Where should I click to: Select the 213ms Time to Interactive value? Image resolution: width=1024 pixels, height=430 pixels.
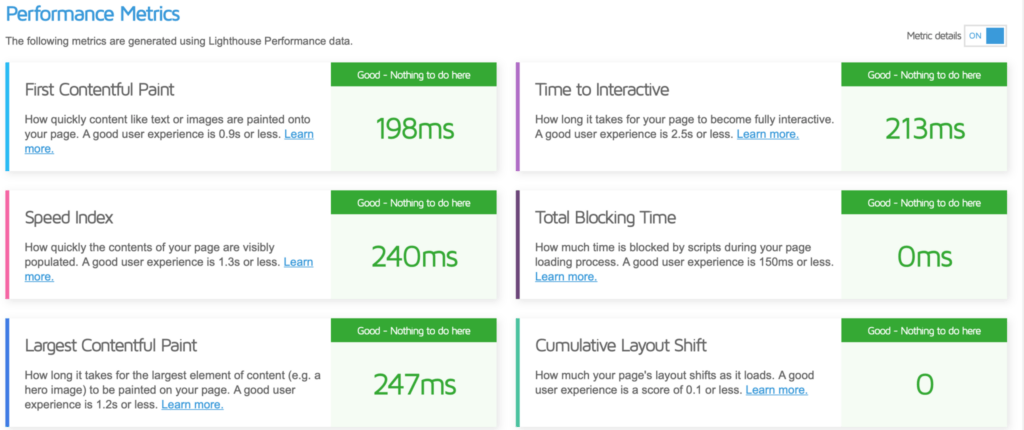pyautogui.click(x=924, y=129)
